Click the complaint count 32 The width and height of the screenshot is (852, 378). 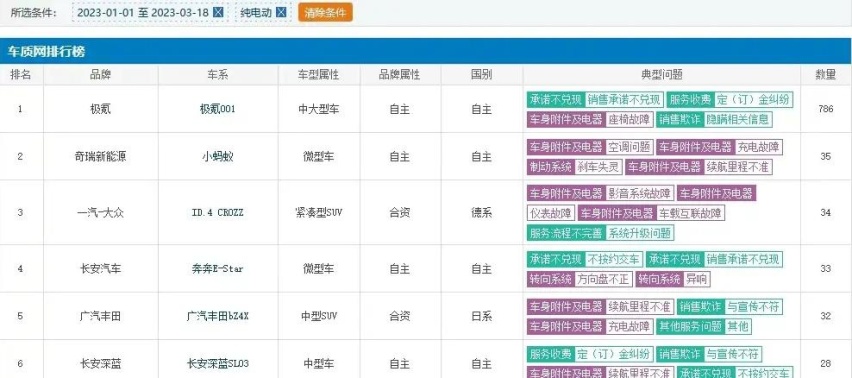click(825, 316)
